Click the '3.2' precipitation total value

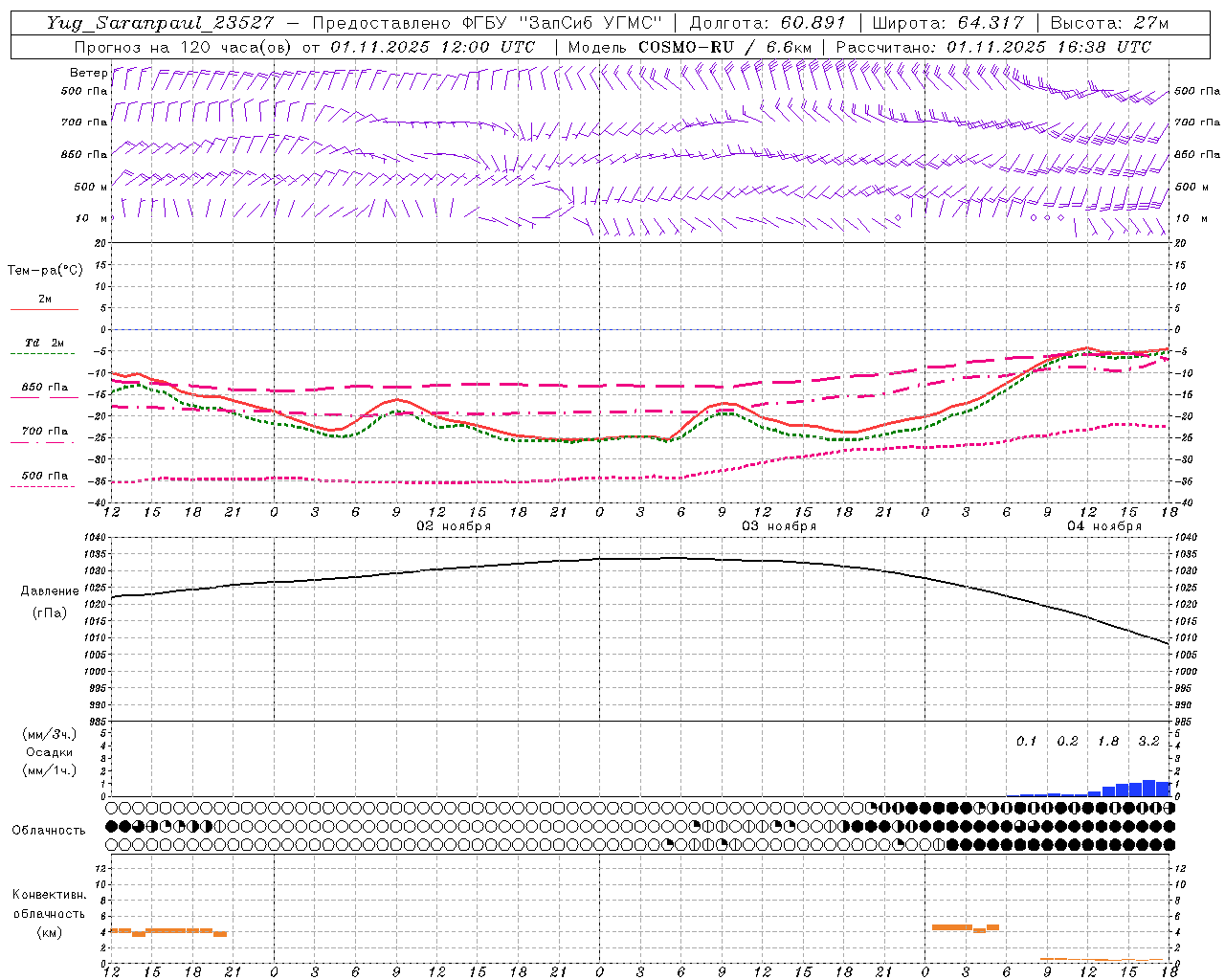coord(1148,741)
